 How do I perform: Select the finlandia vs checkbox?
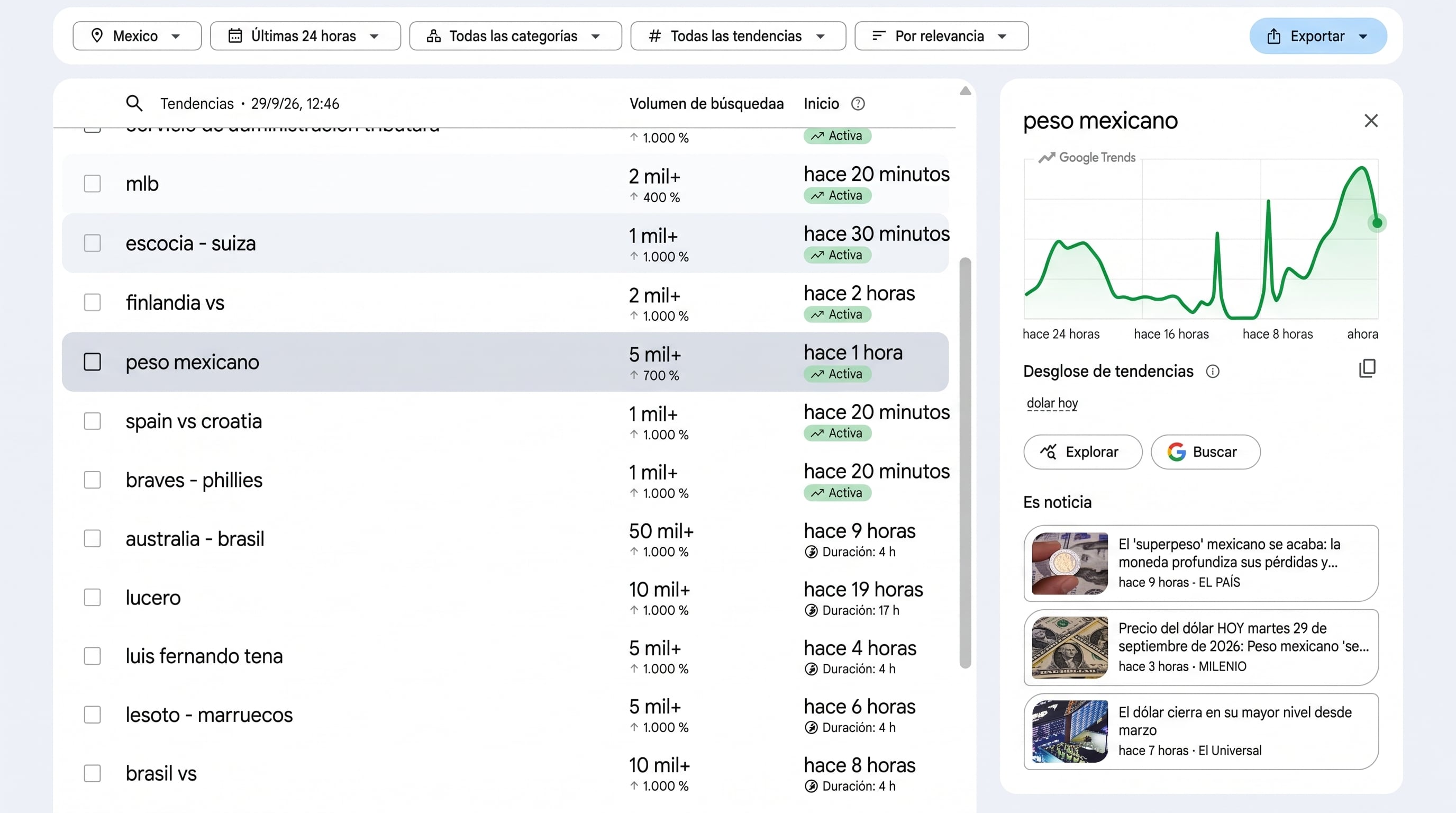point(92,302)
